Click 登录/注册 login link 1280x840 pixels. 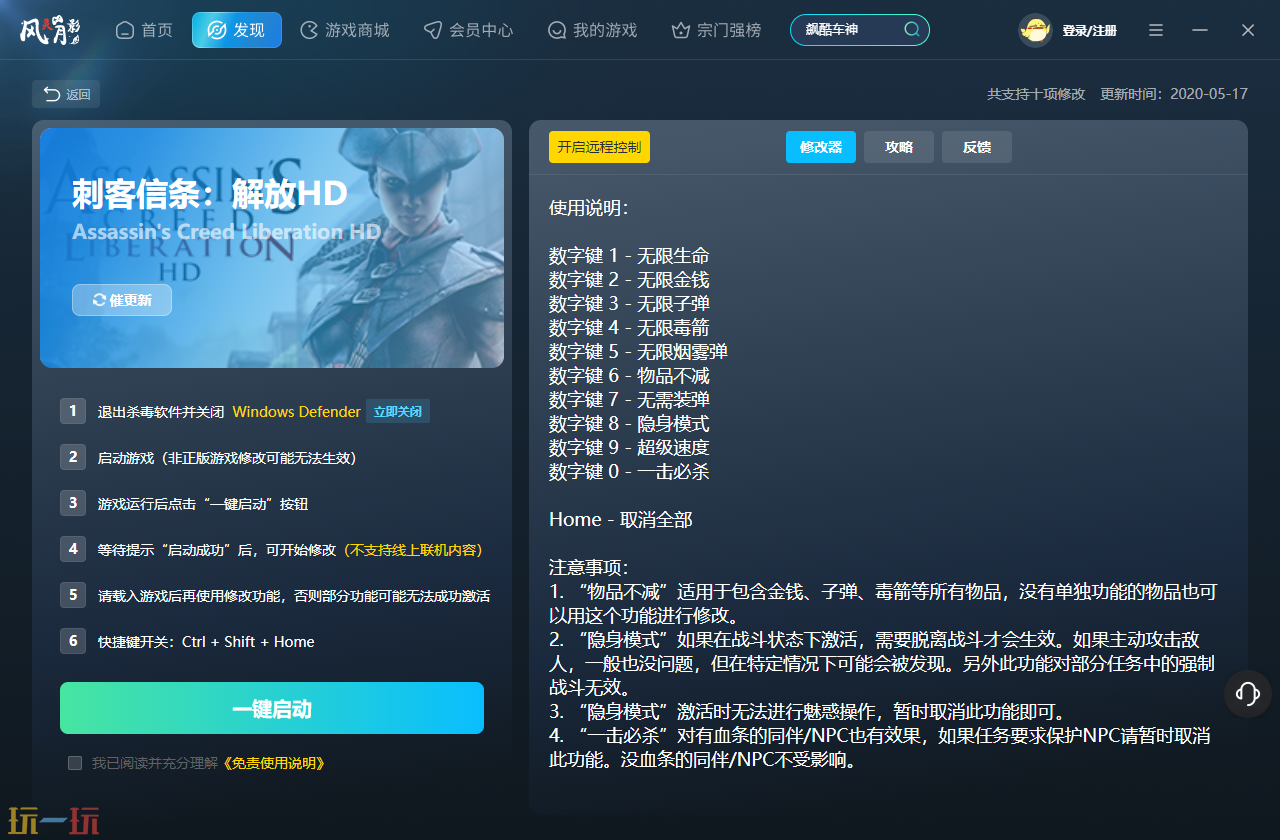pyautogui.click(x=1090, y=31)
